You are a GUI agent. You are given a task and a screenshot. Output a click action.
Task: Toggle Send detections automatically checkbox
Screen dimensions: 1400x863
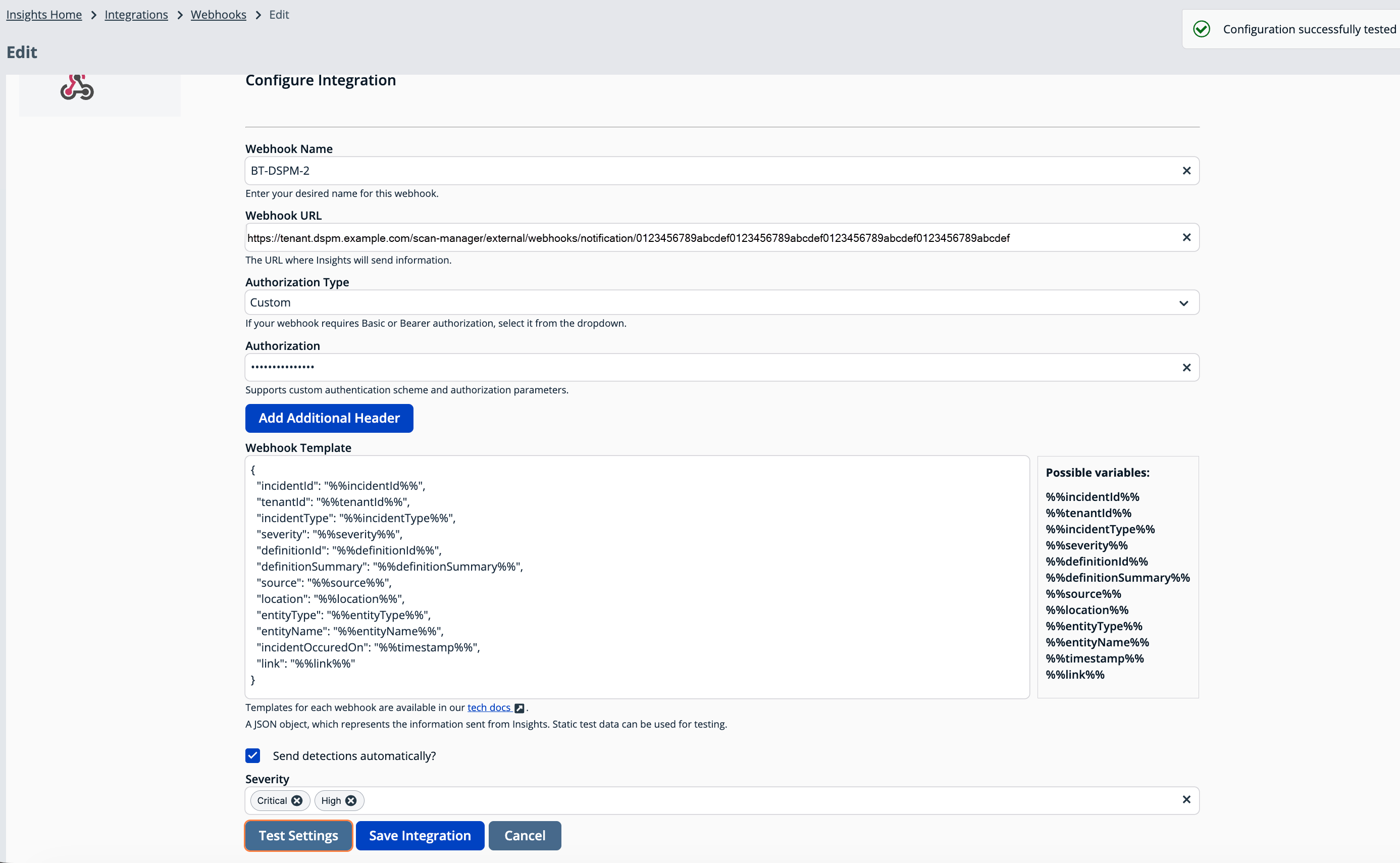click(253, 756)
